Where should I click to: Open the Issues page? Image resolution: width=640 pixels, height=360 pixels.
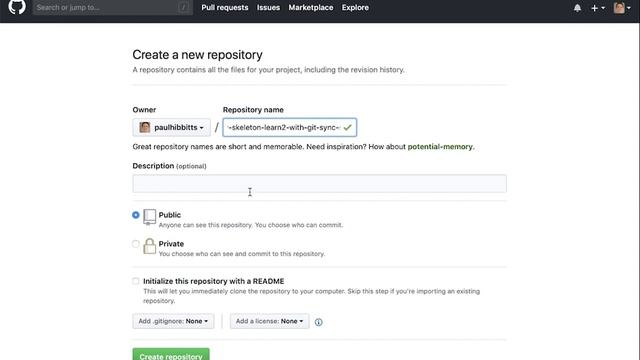click(268, 7)
